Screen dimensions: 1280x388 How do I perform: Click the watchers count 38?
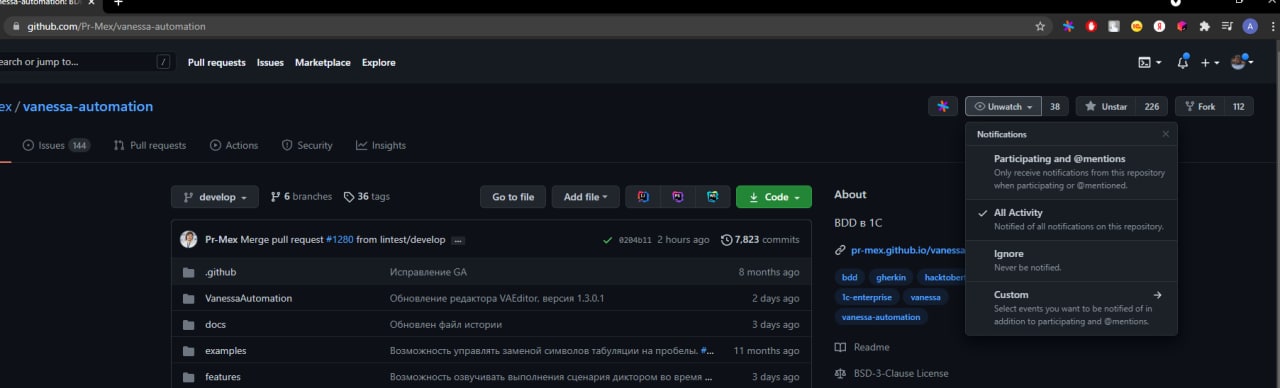[1055, 107]
